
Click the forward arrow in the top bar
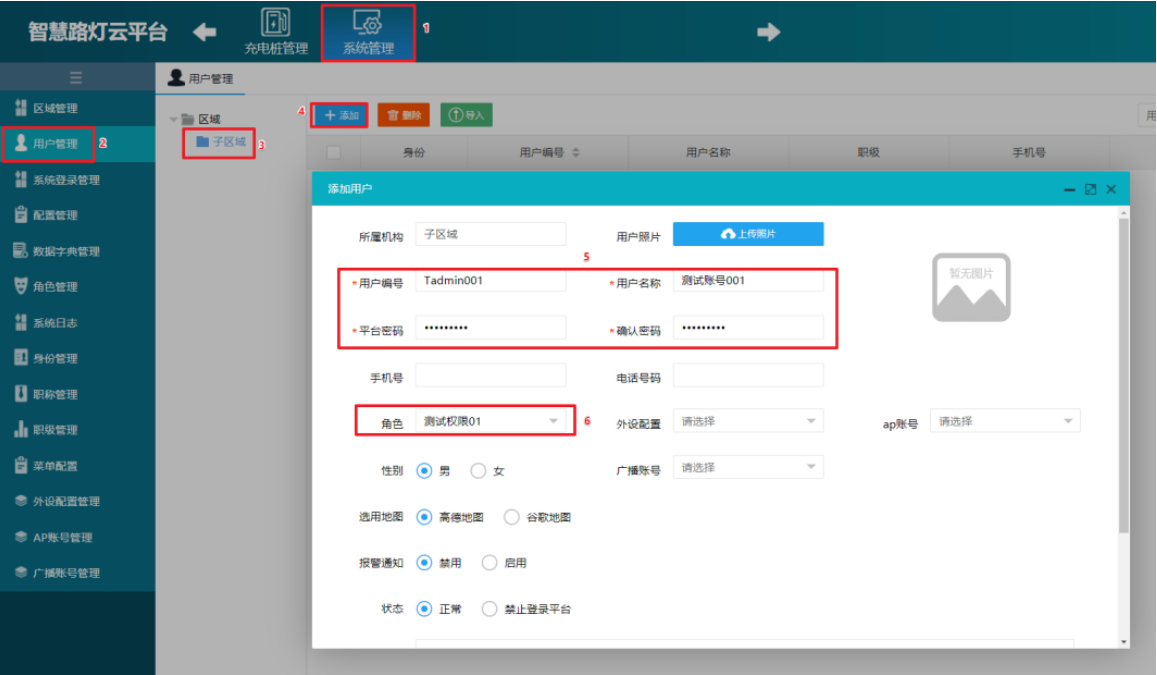(768, 31)
